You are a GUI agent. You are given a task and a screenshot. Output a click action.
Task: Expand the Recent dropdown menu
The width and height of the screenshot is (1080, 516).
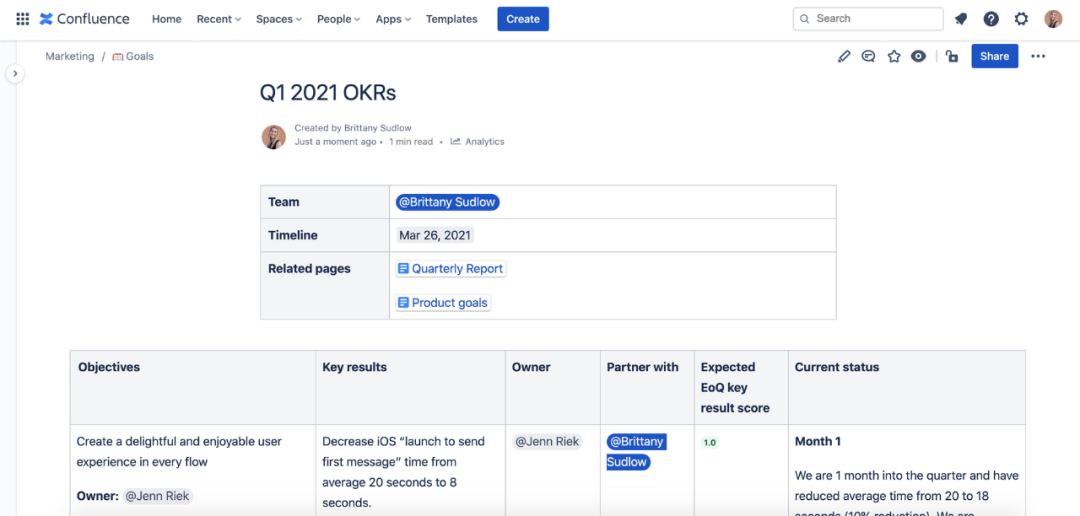click(219, 19)
